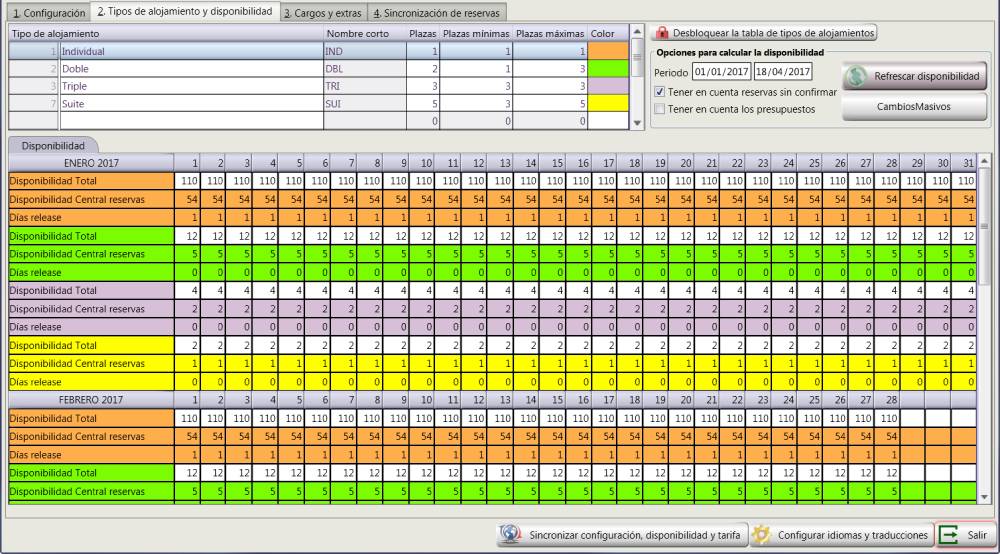Viewport: 1000px width, 554px height.
Task: Select the Disponibilidad sub-tab
Action: pyautogui.click(x=52, y=145)
